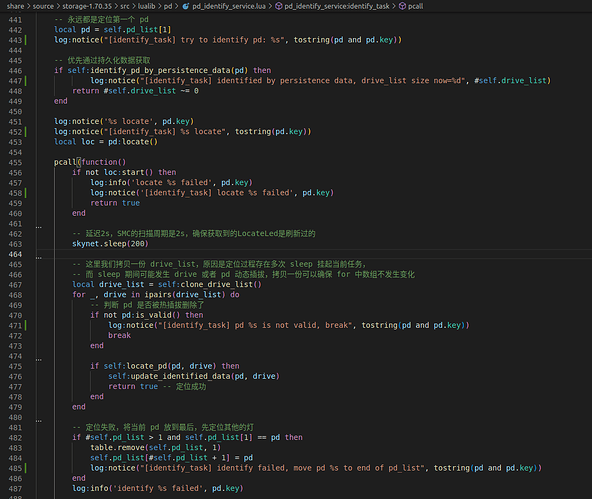Click the git change marker beside line 443
This screenshot has width=592, height=499.
click(x=26, y=40)
